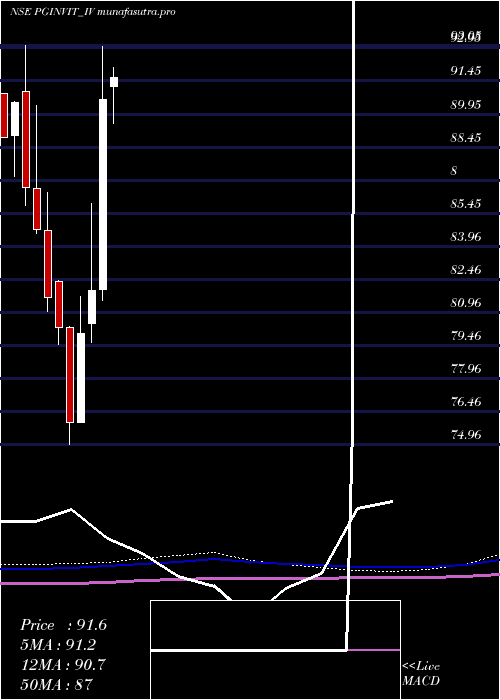
Task: Select the 85.45 price axis label
Action: pyautogui.click(x=466, y=204)
